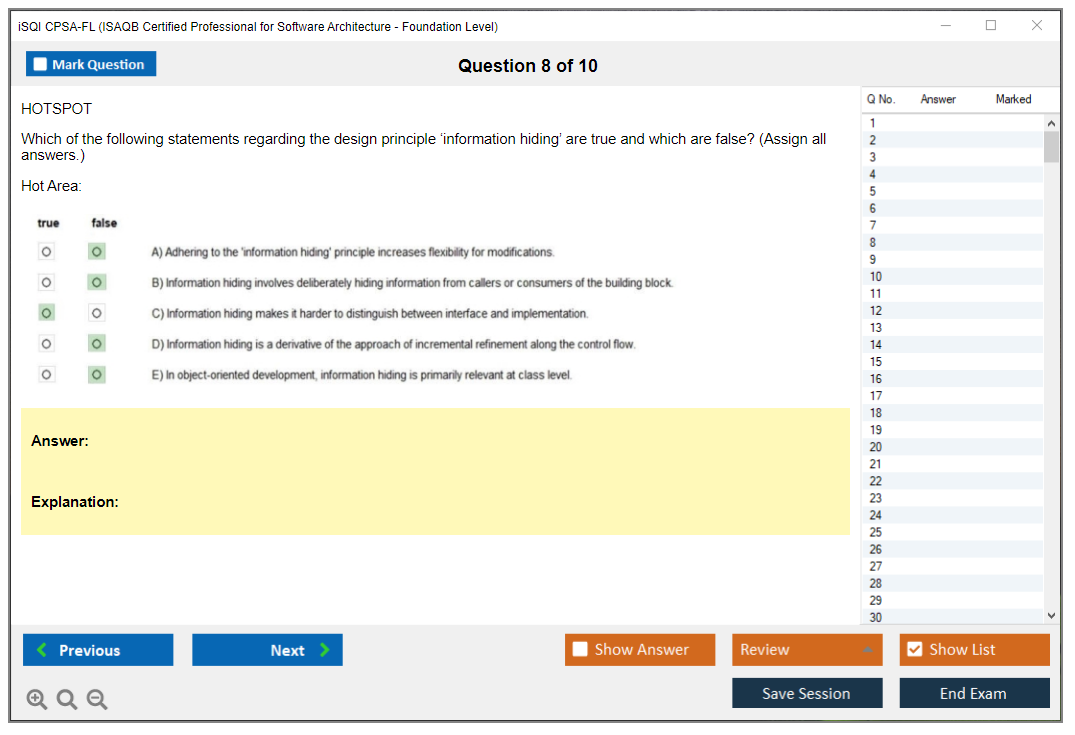Image resolution: width=1075 pixels, height=735 pixels.
Task: Mark statement C as false
Action: click(97, 313)
